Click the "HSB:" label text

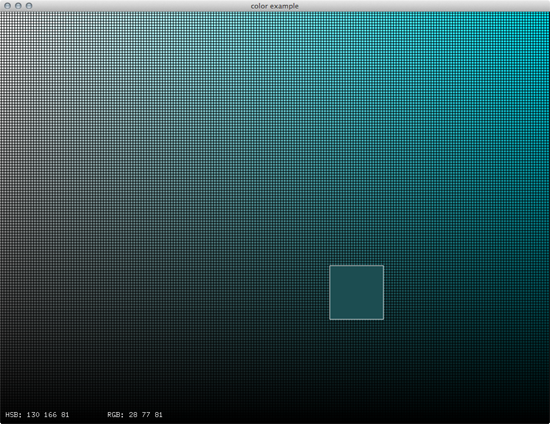[14, 415]
